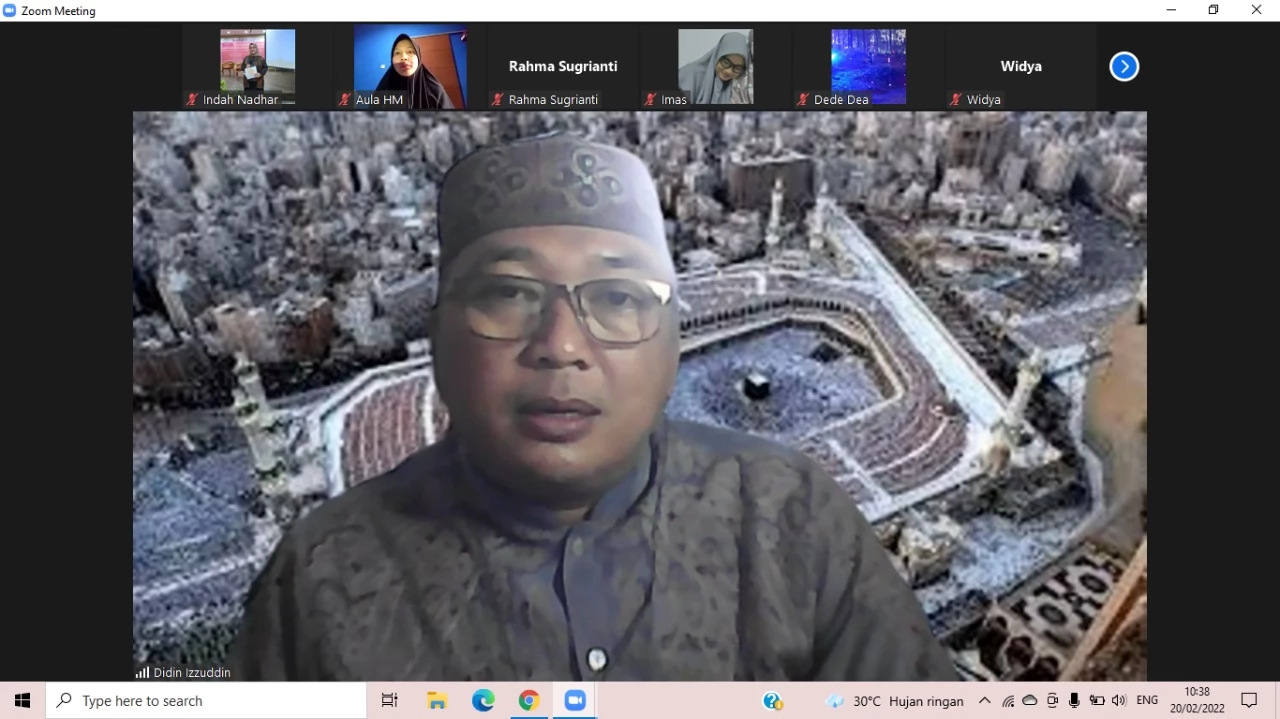Click the Get Help question mark icon

tap(772, 701)
